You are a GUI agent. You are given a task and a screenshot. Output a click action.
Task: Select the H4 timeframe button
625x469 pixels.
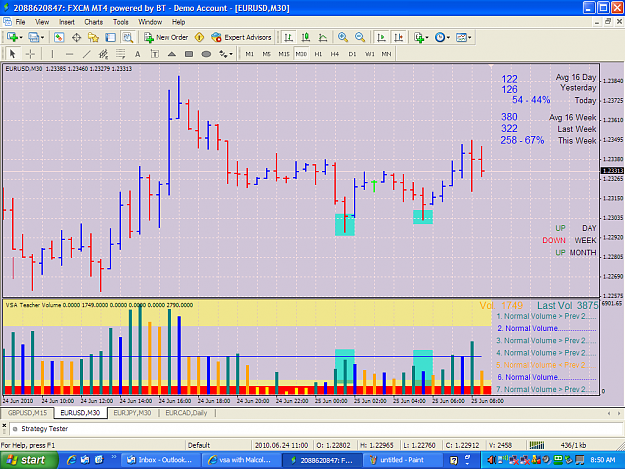pos(335,54)
